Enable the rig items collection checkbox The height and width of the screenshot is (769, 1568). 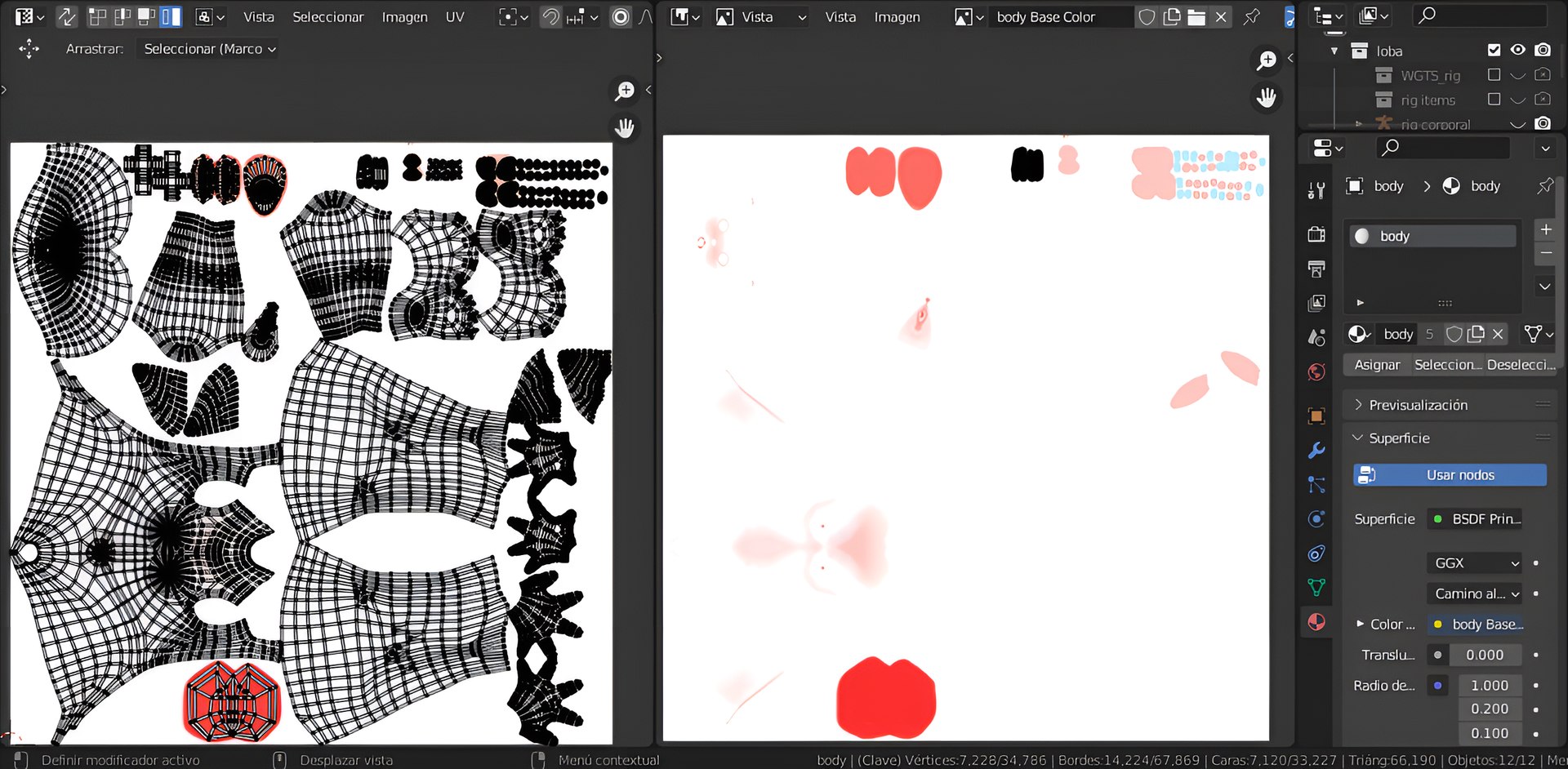[1494, 99]
